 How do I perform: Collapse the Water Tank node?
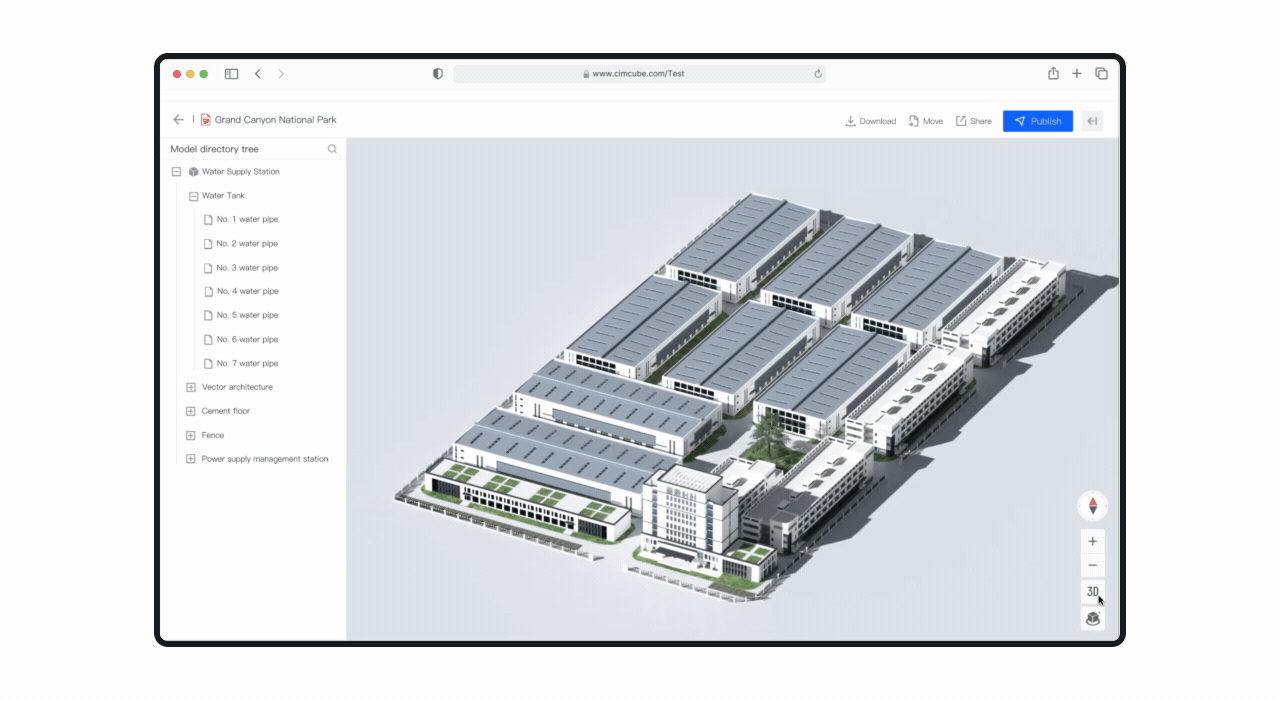193,196
